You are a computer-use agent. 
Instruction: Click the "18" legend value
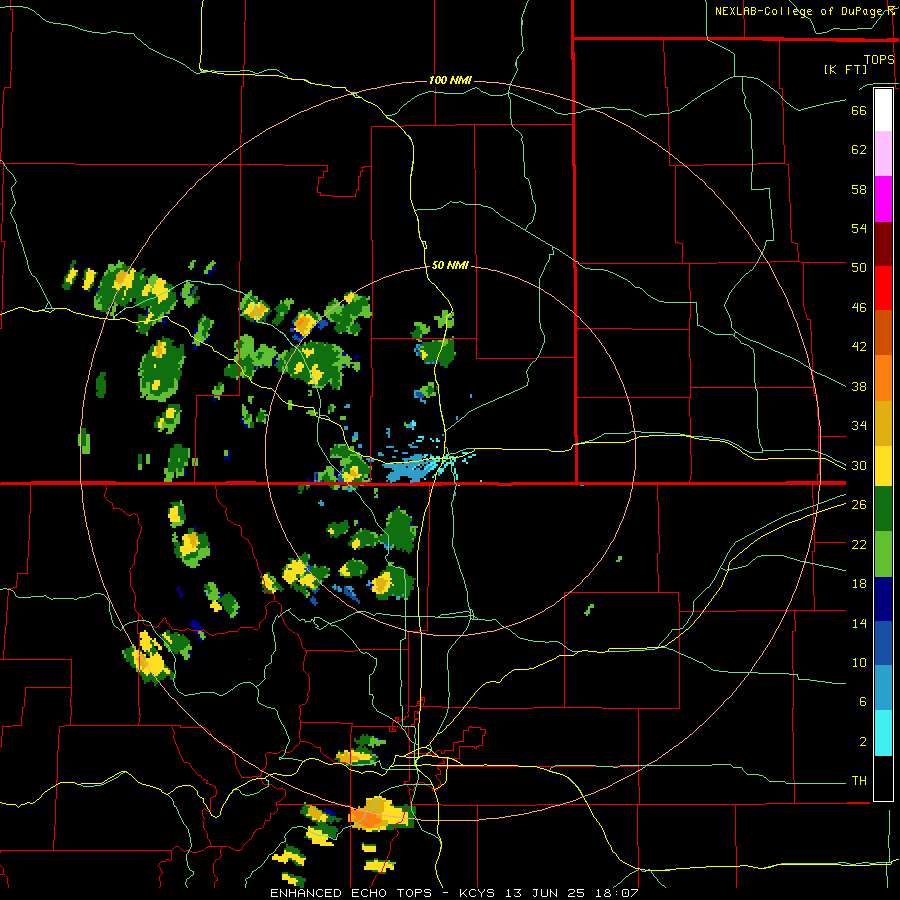(859, 584)
